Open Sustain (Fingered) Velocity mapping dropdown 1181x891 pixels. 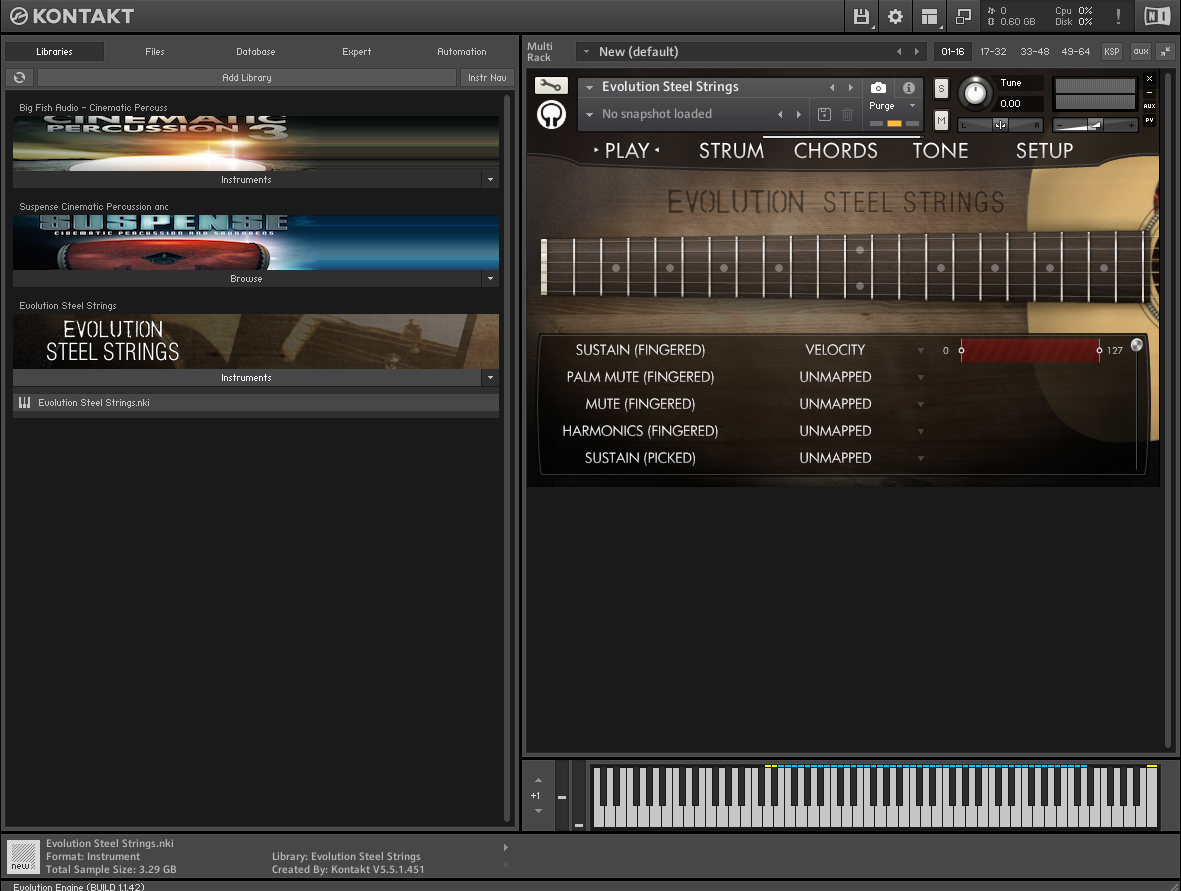[x=920, y=350]
